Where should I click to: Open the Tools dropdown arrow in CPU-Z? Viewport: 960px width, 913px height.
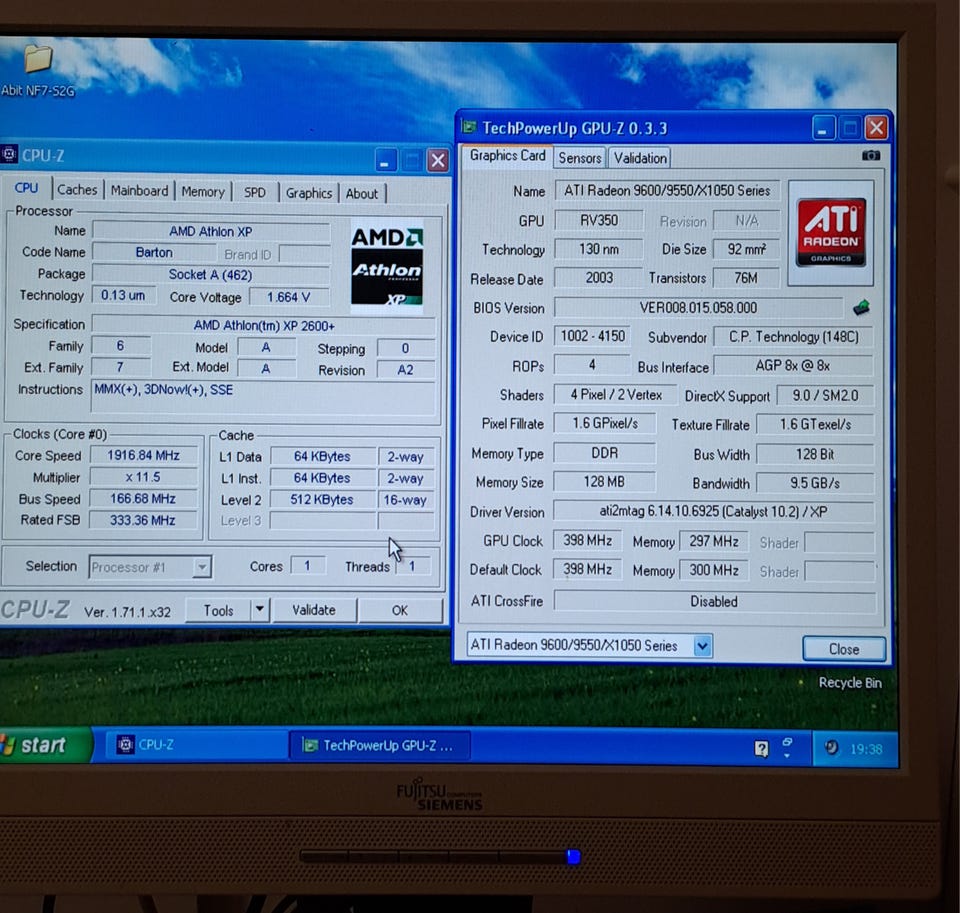(x=260, y=610)
